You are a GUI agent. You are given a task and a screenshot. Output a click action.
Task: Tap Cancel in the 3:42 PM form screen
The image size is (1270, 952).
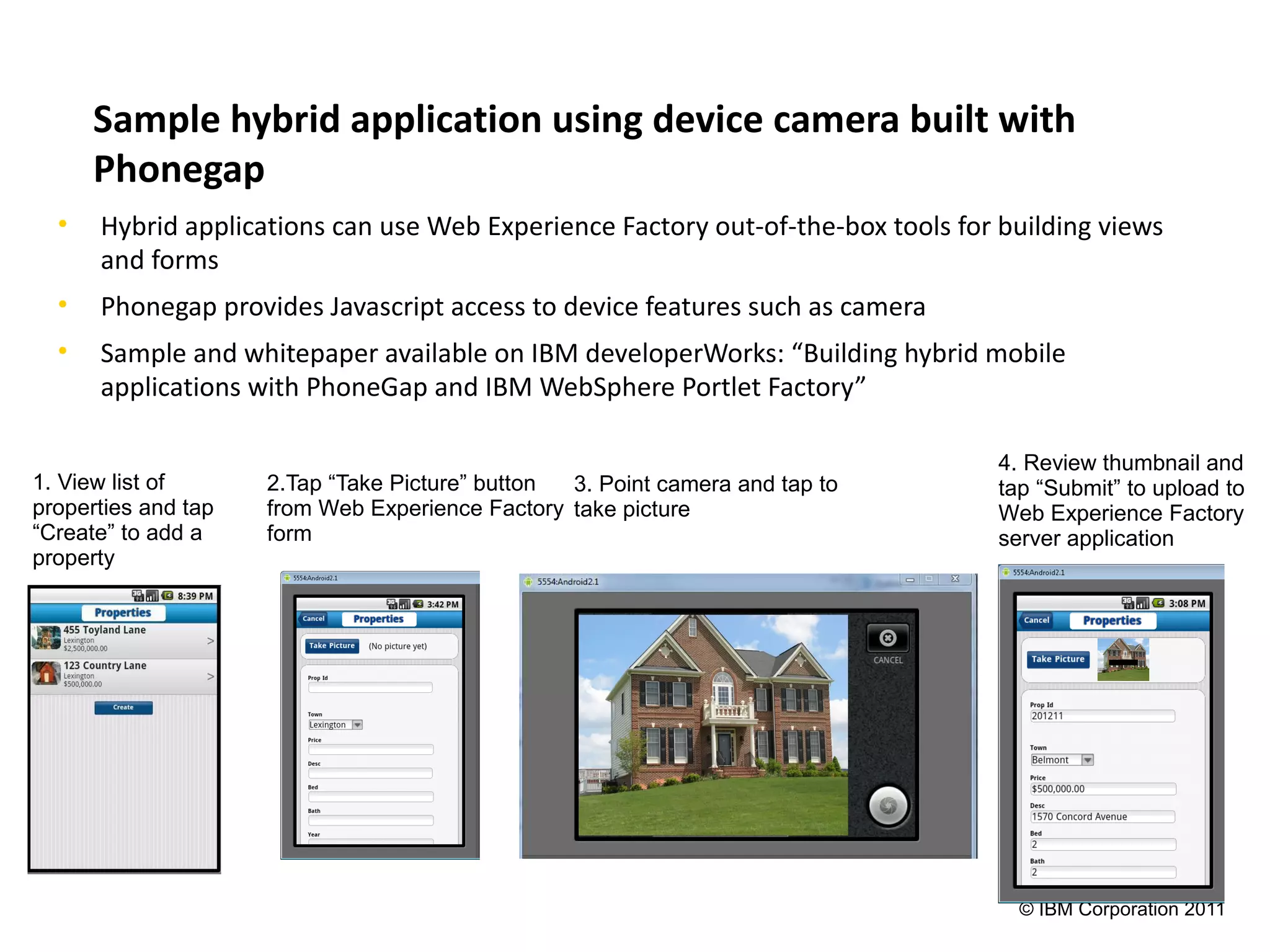[313, 618]
